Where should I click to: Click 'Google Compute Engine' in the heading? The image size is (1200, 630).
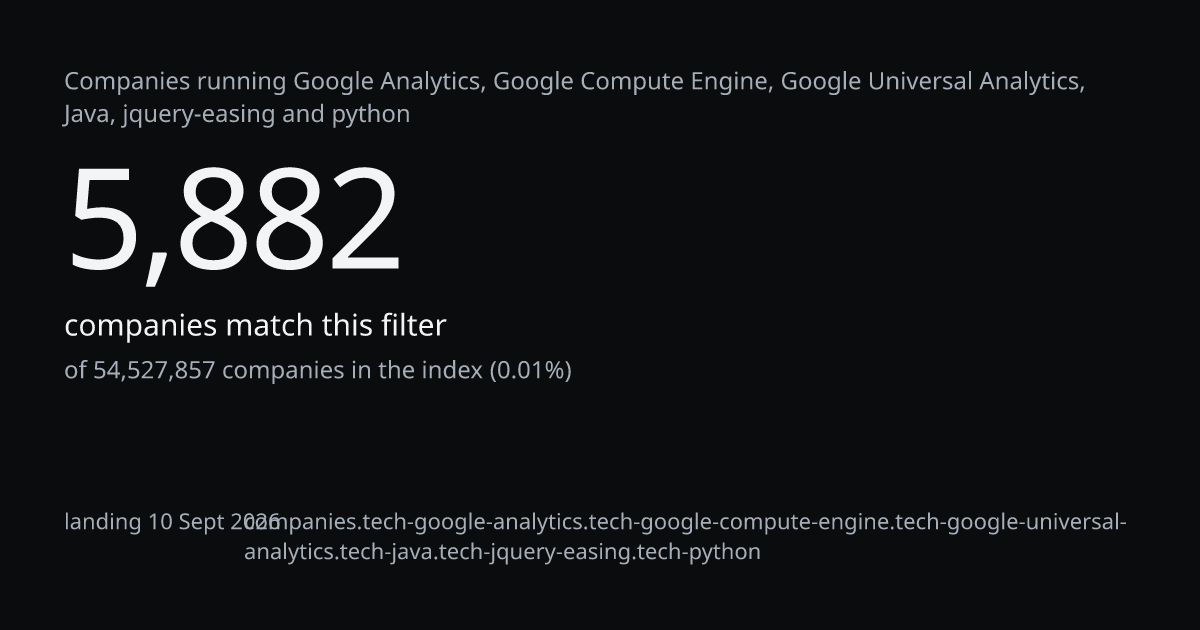[x=633, y=82]
